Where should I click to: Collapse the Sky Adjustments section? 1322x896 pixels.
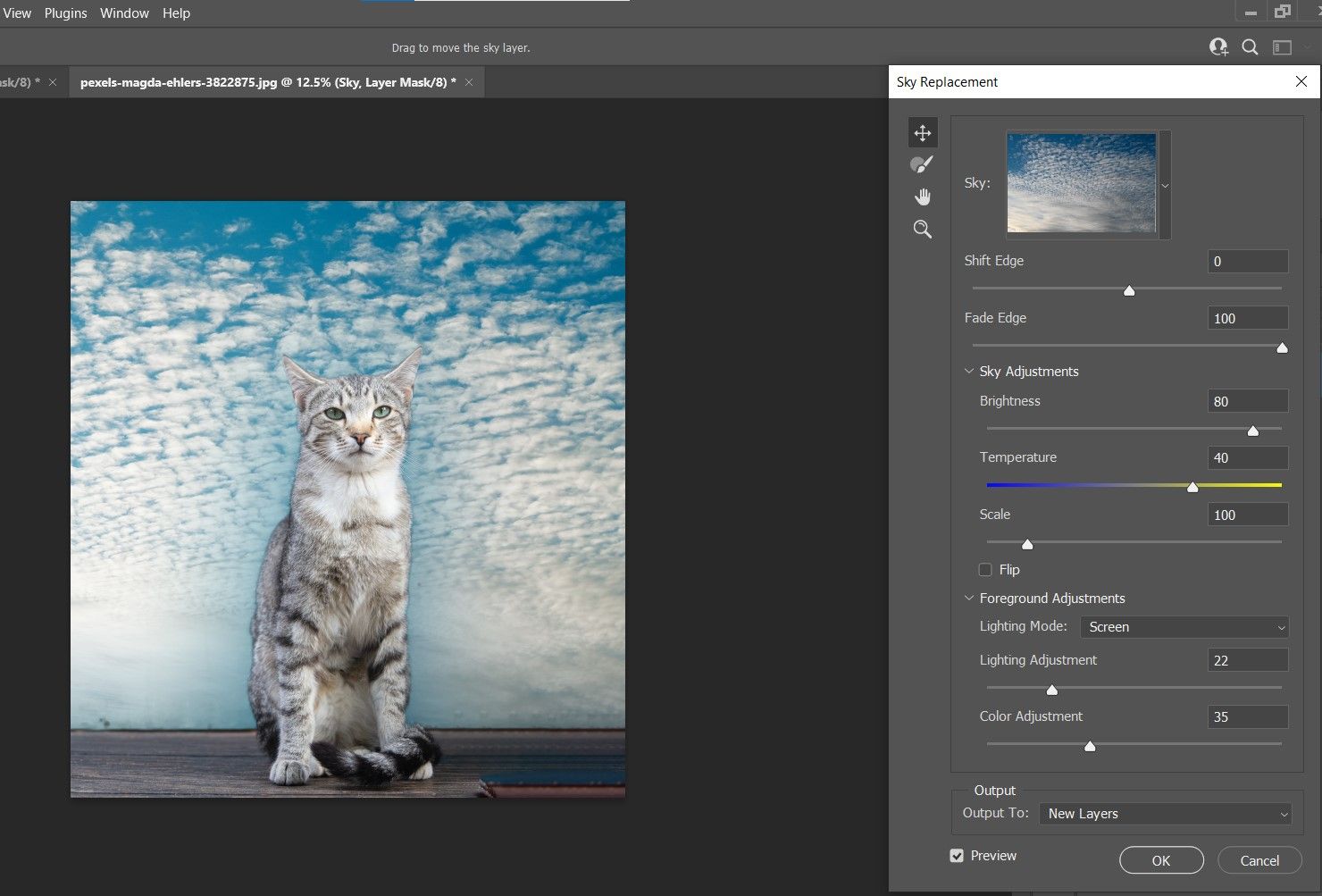click(969, 372)
